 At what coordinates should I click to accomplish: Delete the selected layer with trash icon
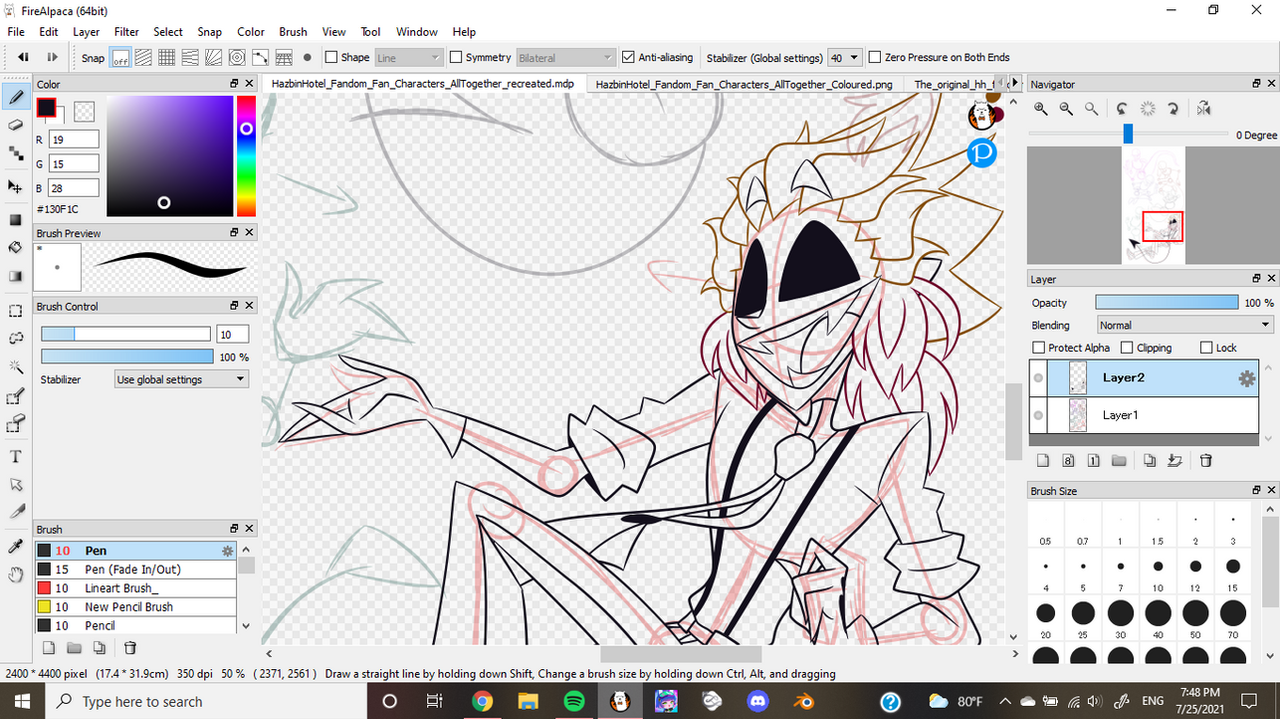[x=1206, y=460]
